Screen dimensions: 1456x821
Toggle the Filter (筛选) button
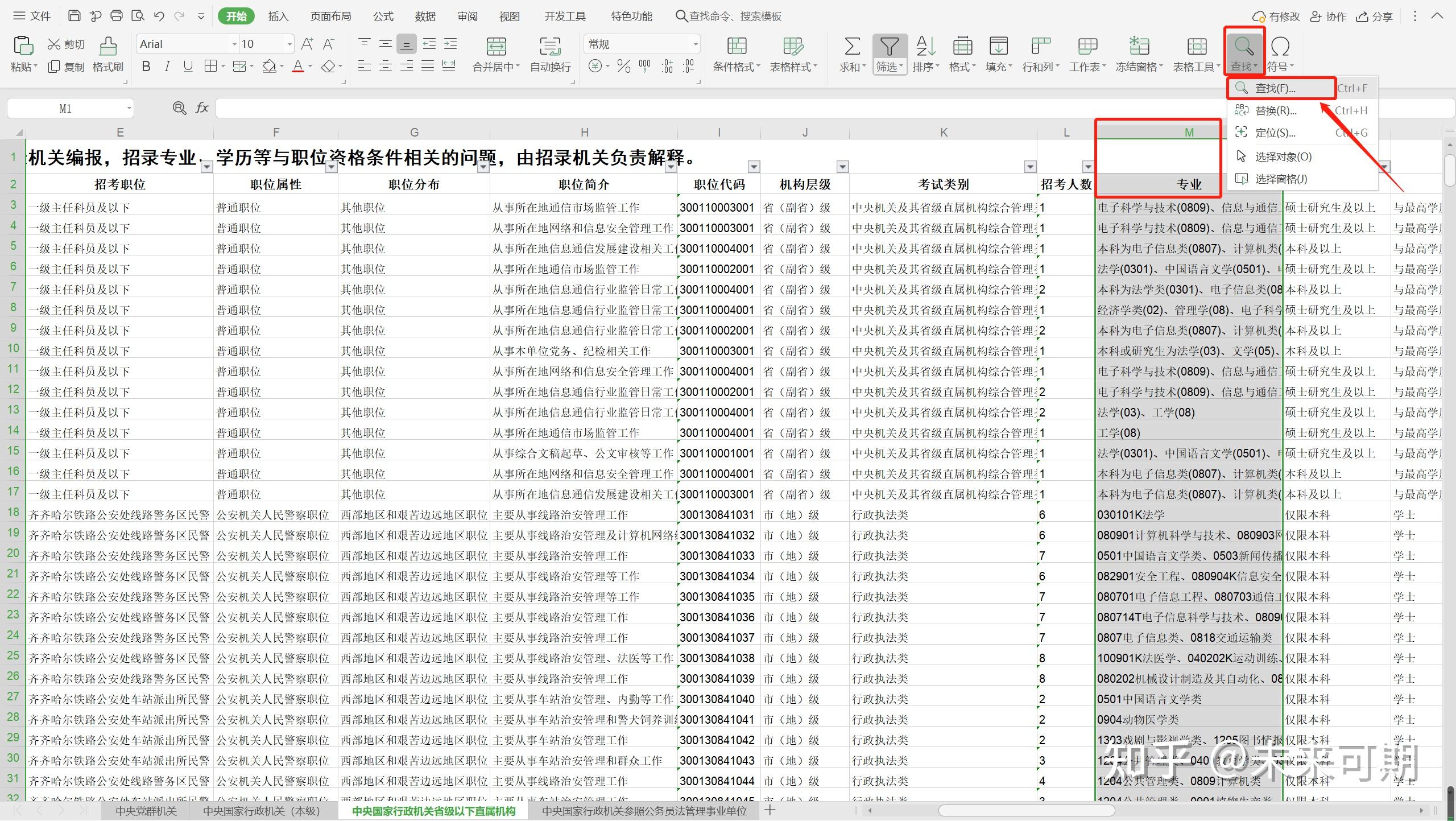[x=890, y=55]
